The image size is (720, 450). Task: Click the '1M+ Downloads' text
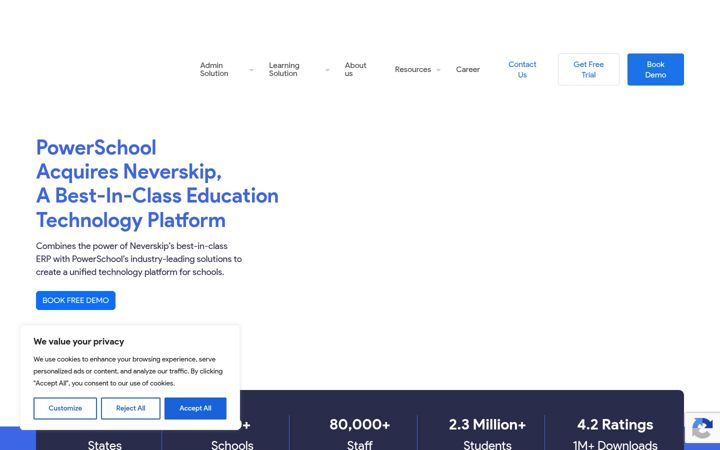[615, 445]
